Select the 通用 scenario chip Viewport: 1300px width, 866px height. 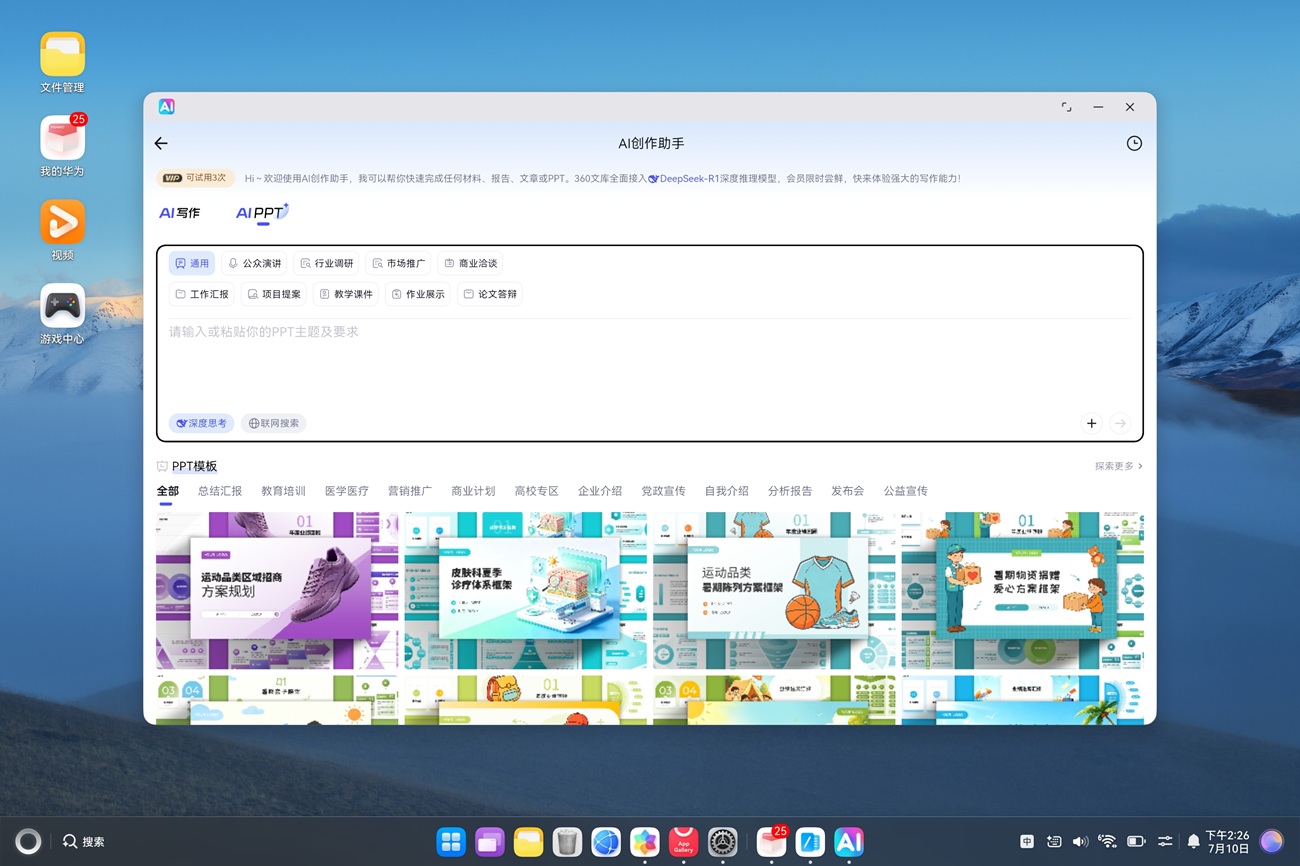(192, 263)
